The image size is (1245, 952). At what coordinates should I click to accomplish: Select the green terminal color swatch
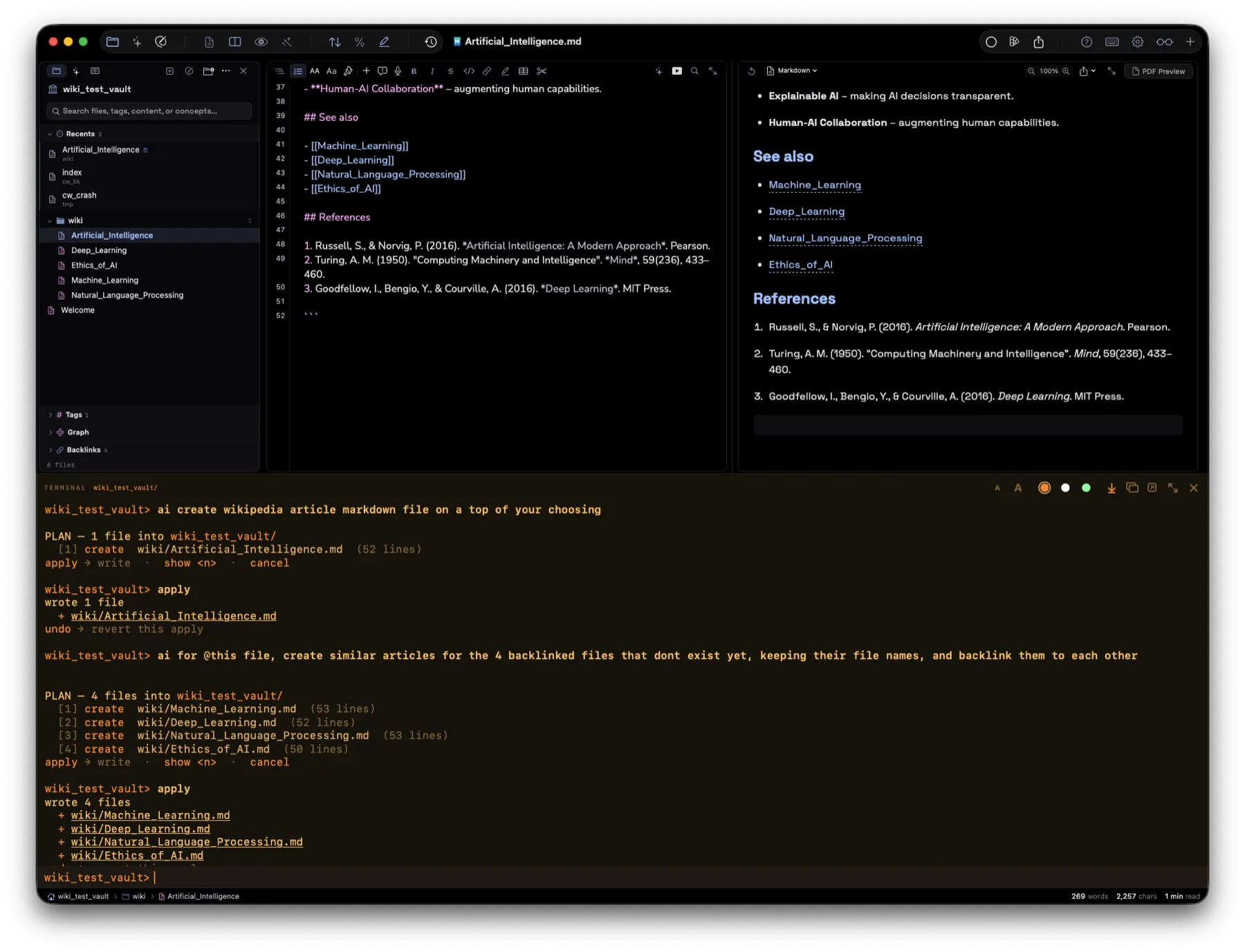pos(1086,488)
